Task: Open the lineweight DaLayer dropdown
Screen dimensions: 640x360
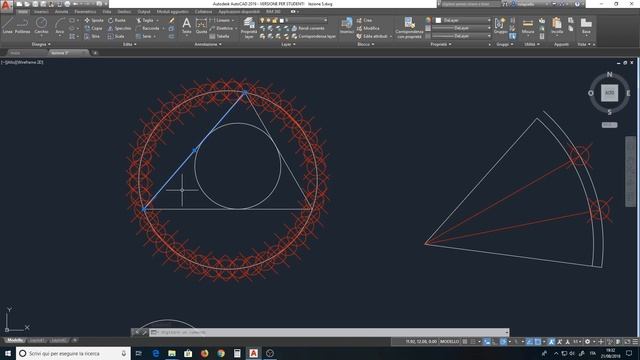Action: click(461, 28)
